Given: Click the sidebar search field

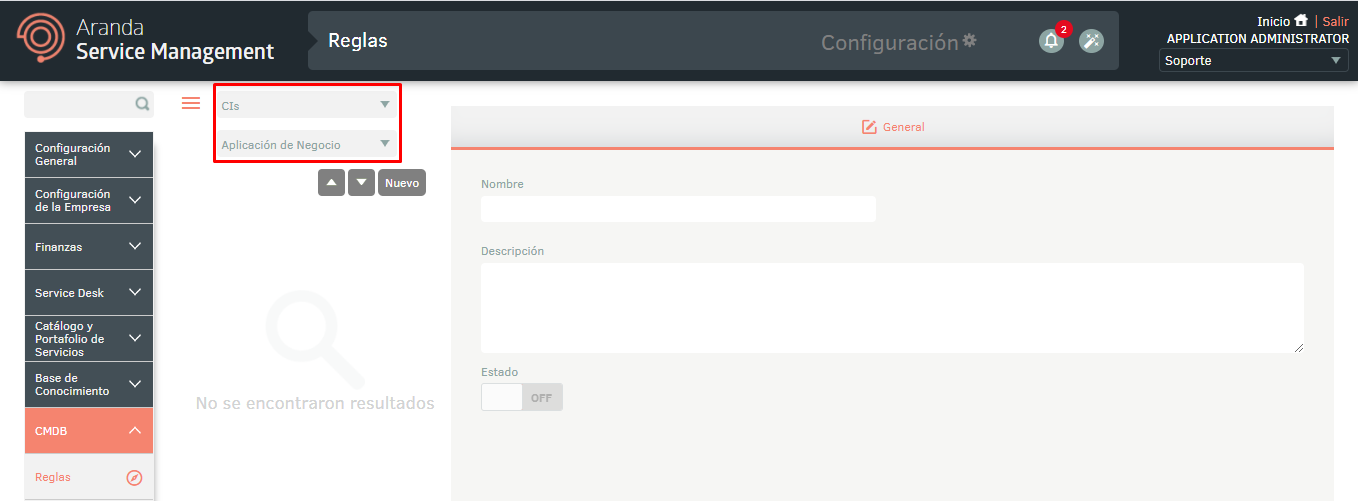Looking at the screenshot, I should point(89,104).
